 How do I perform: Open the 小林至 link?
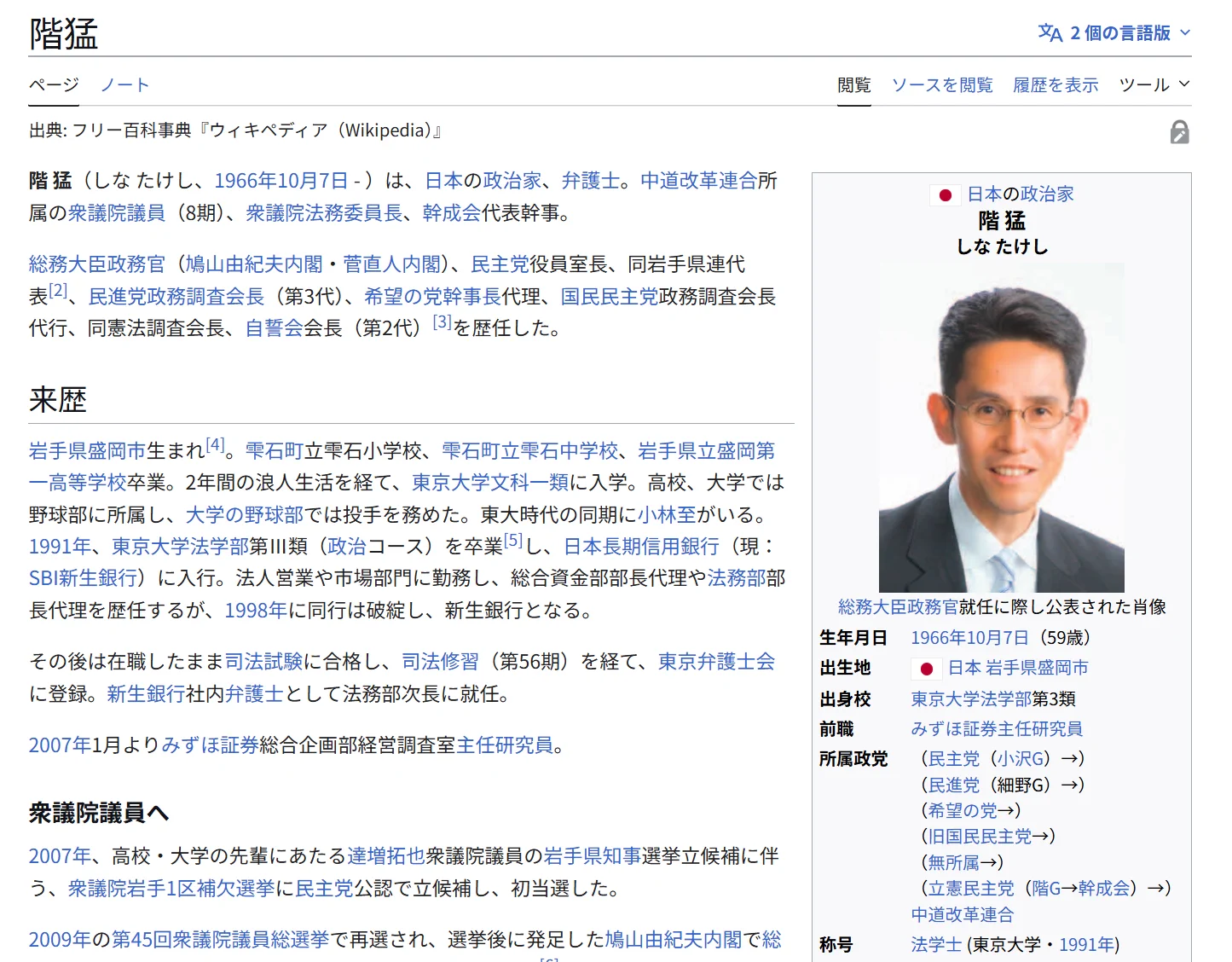coord(667,514)
